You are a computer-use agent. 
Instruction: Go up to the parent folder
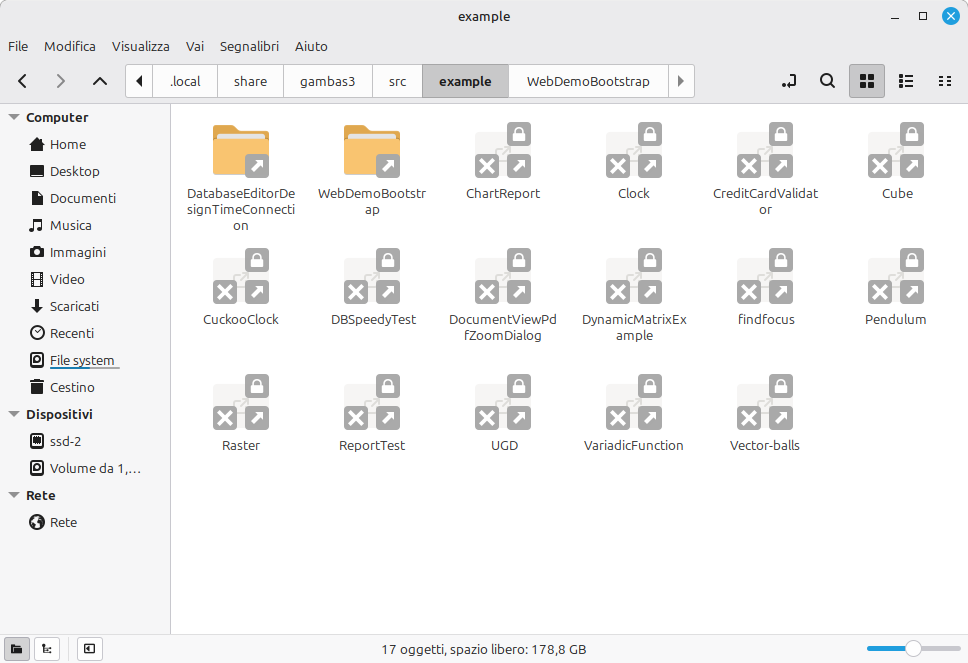pos(99,81)
